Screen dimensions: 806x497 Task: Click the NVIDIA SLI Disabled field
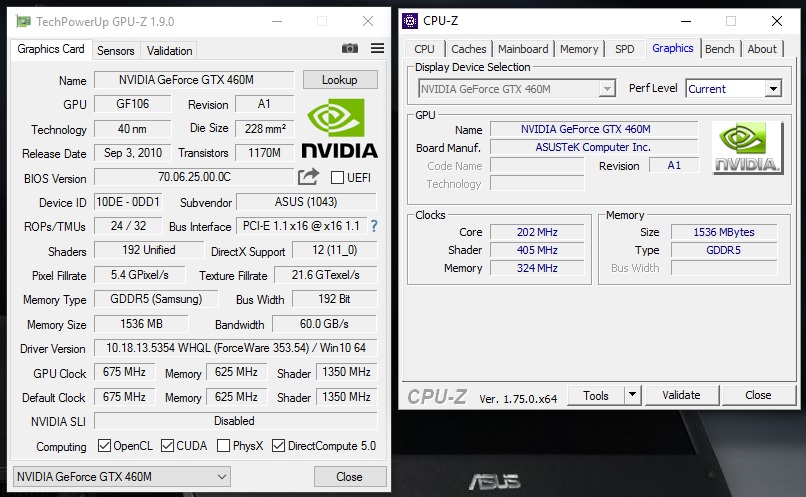235,421
